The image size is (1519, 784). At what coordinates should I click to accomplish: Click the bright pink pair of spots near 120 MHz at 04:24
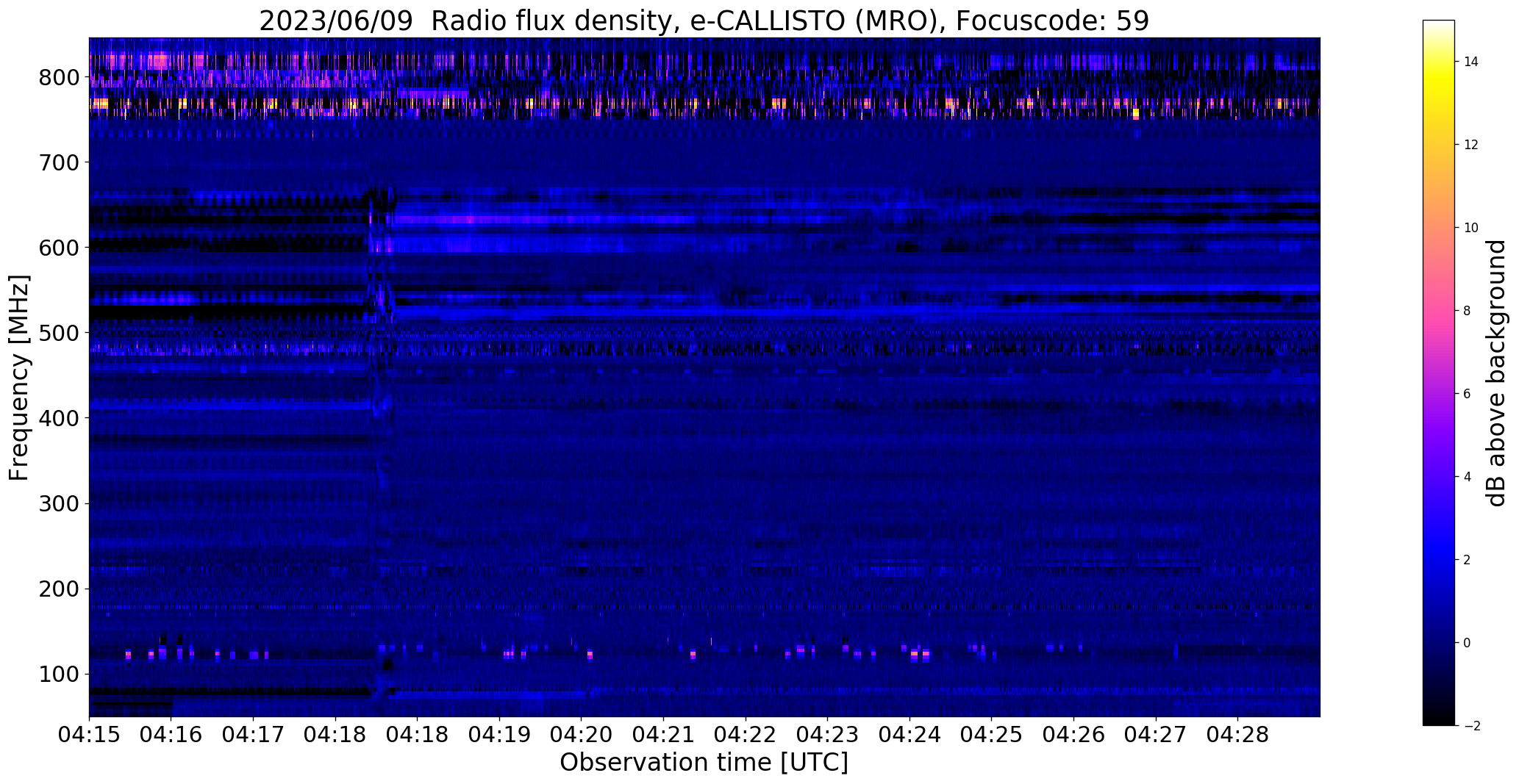(920, 653)
